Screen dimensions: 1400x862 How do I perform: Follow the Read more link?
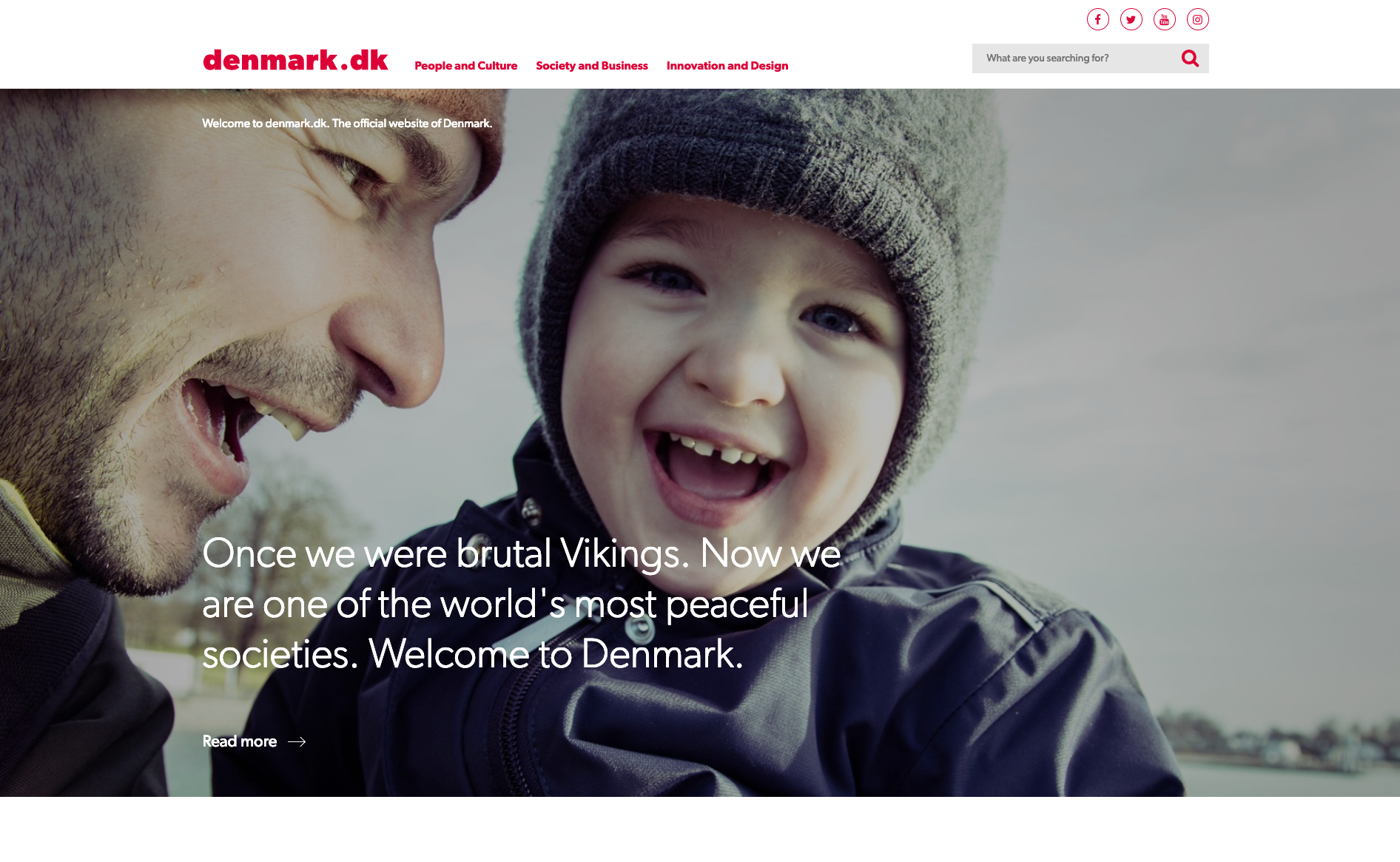pyautogui.click(x=240, y=741)
